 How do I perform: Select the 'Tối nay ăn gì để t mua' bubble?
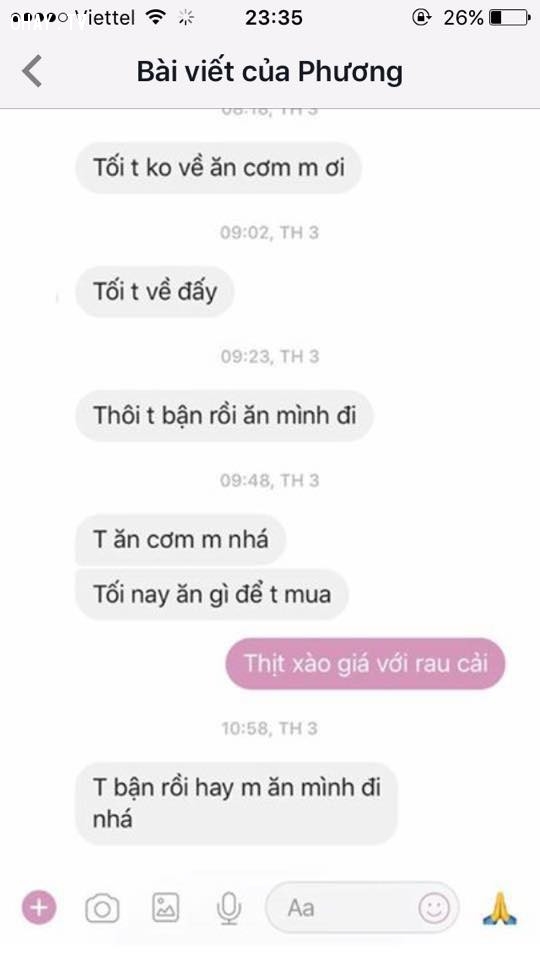(x=212, y=594)
